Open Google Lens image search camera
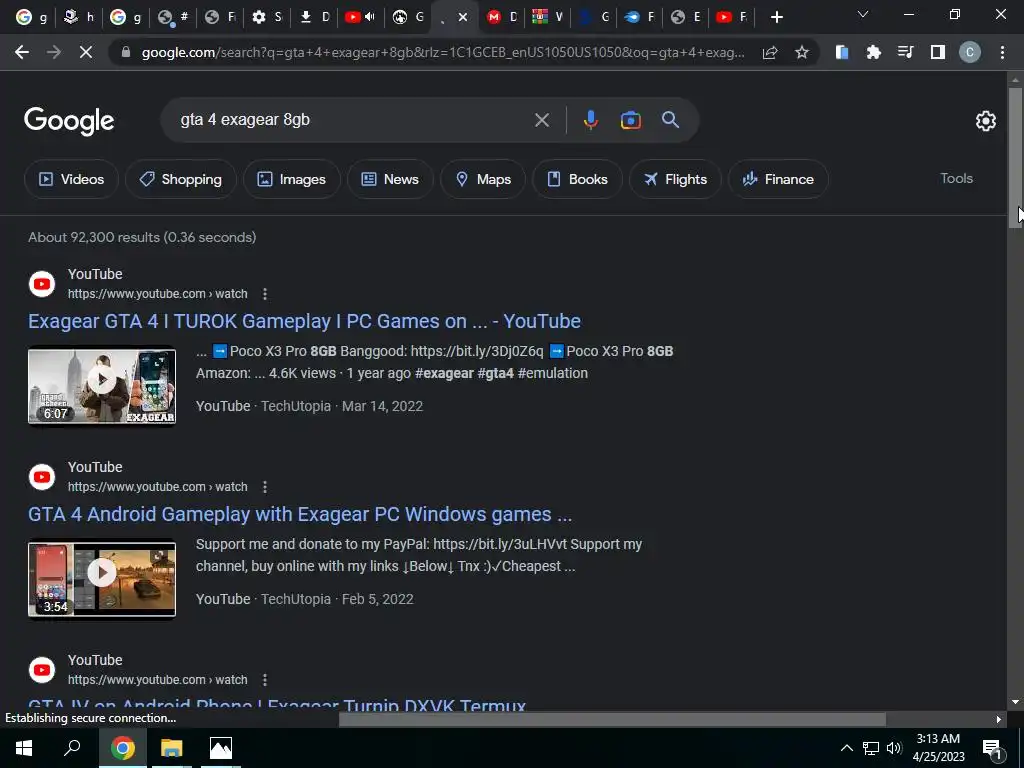The height and width of the screenshot is (768, 1024). [630, 120]
